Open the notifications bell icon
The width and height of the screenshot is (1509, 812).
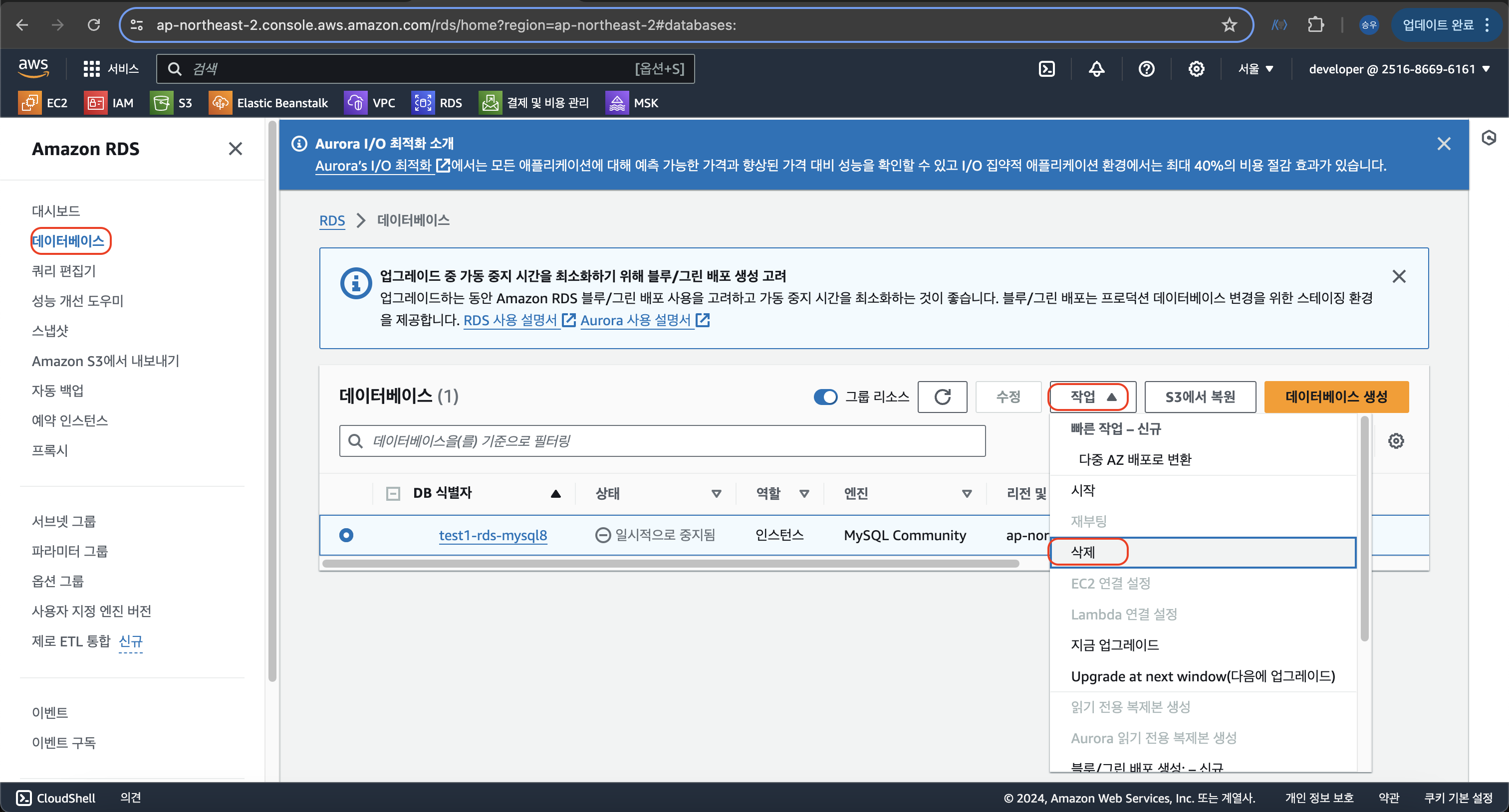pos(1096,69)
